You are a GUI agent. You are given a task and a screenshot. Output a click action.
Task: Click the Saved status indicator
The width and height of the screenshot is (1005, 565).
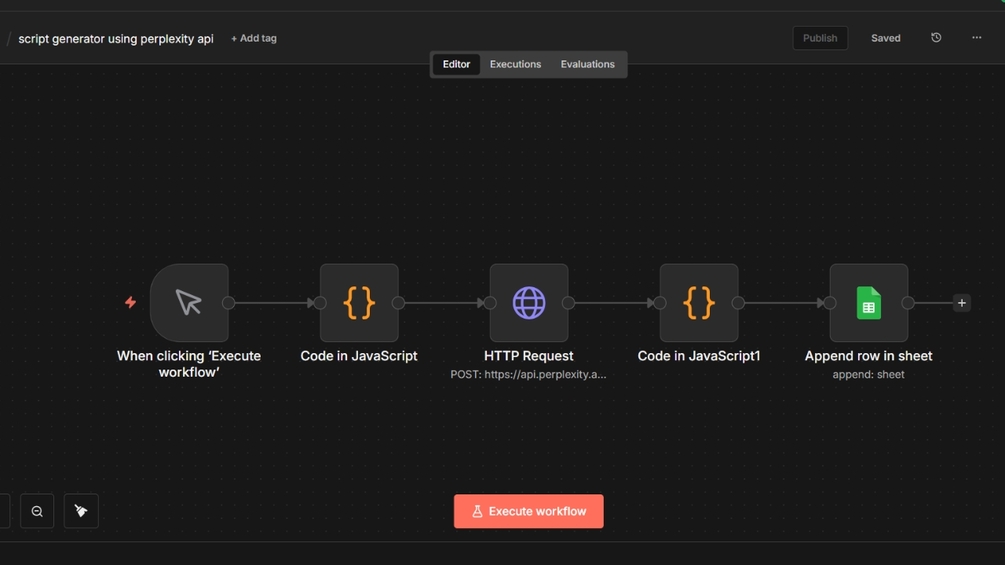(885, 38)
